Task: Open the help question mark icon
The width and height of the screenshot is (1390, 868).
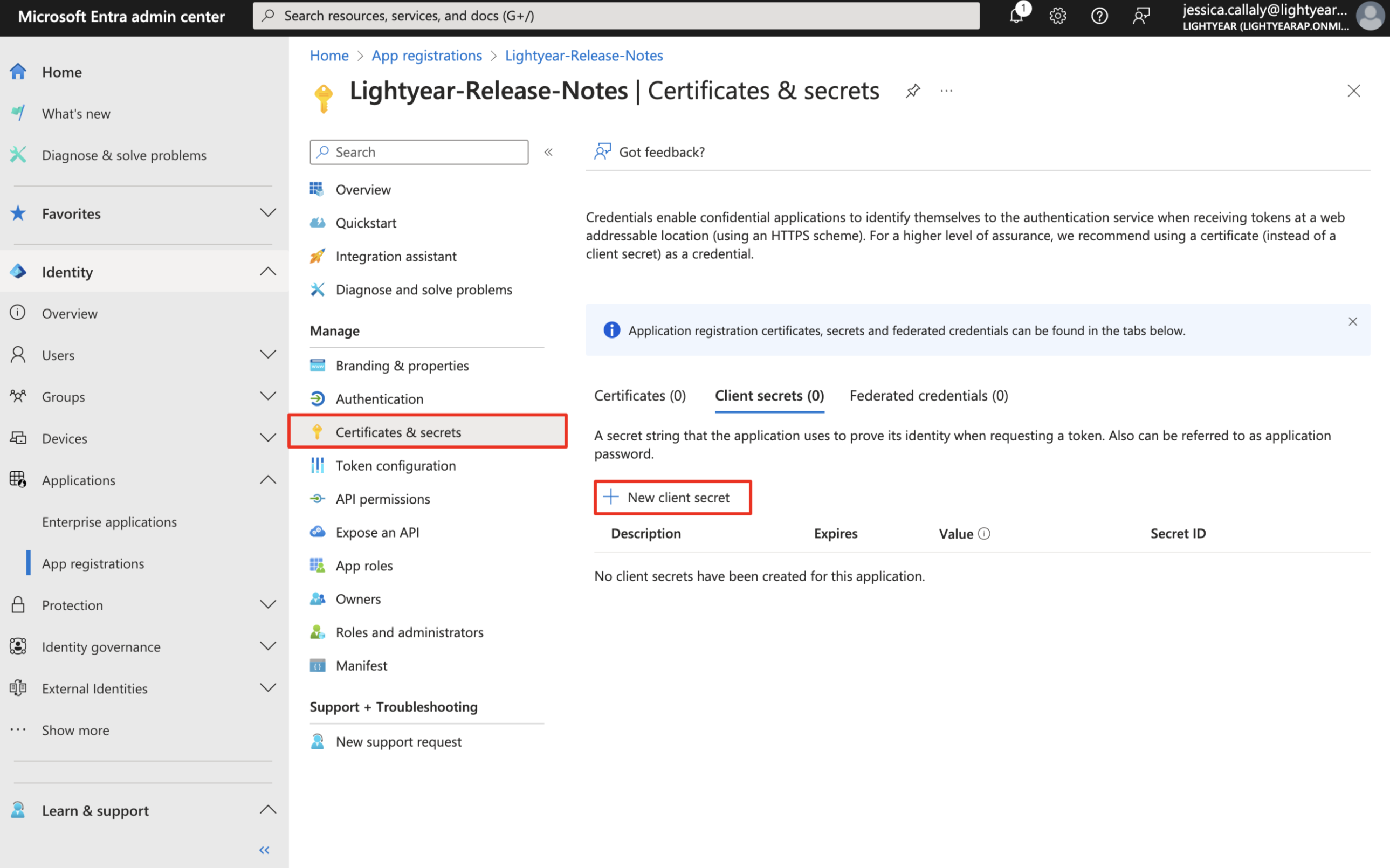Action: (x=1099, y=16)
